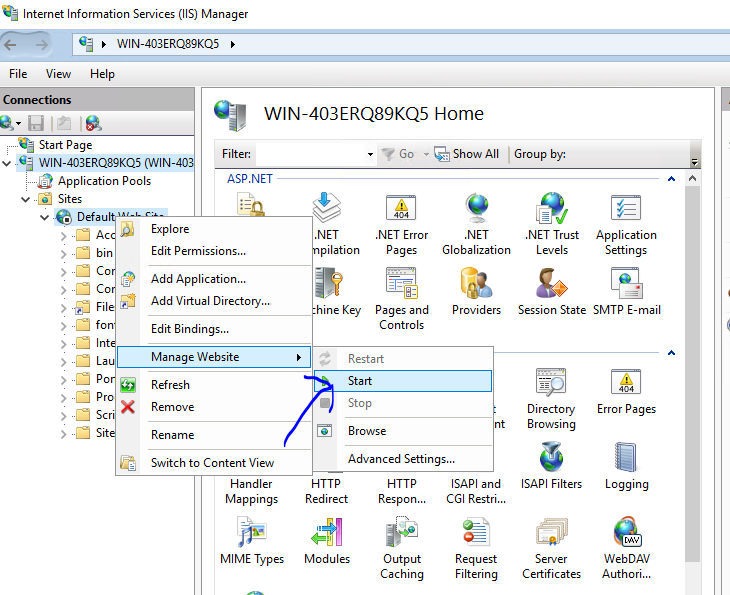The width and height of the screenshot is (730, 595).
Task: Expand the Scripts folder tree node
Action: pyautogui.click(x=64, y=416)
